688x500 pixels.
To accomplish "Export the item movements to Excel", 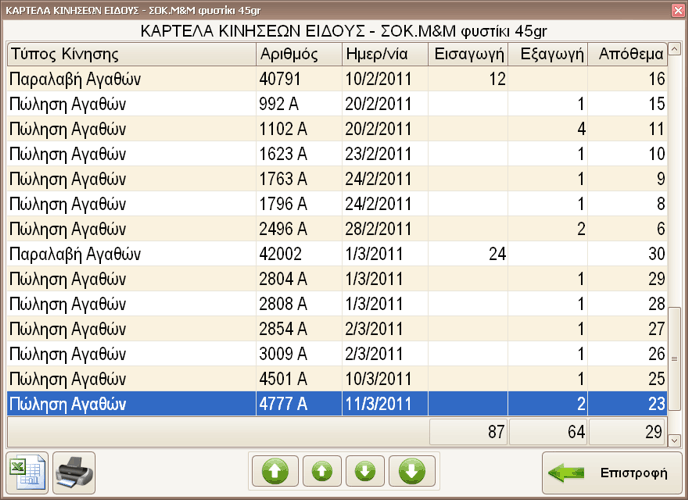I will [x=27, y=472].
